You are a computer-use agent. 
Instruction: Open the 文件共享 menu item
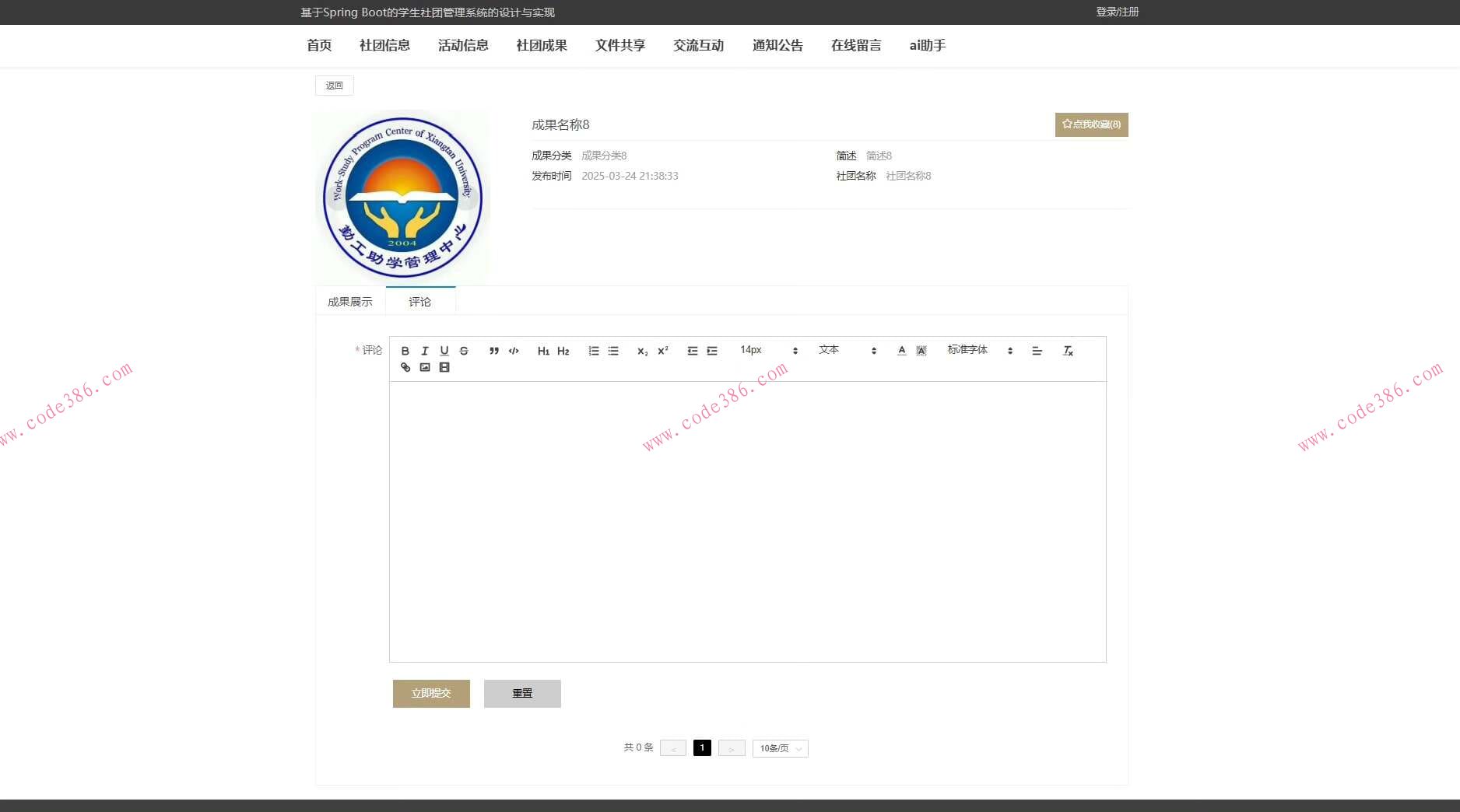point(619,45)
